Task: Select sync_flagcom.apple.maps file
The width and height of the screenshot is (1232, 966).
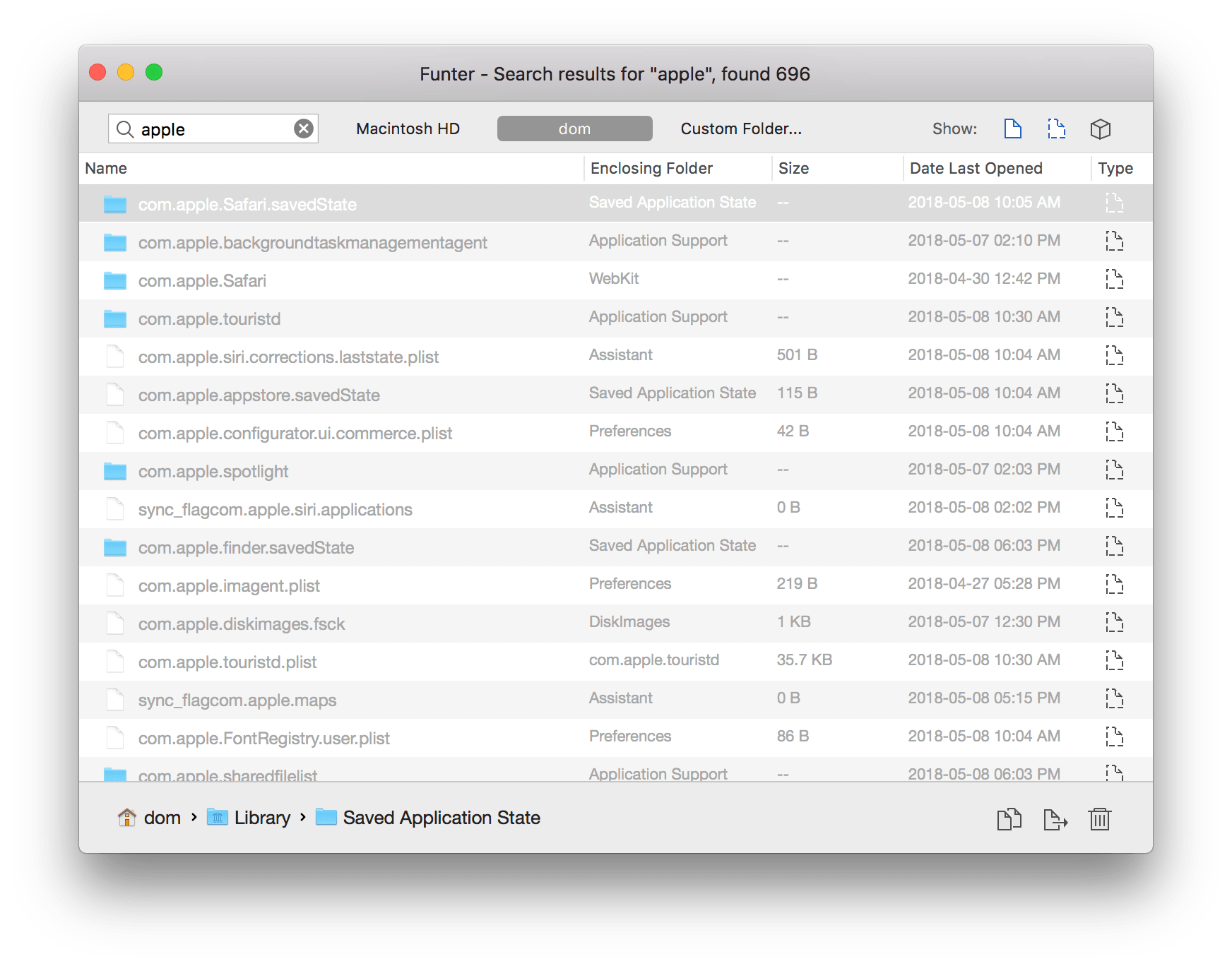Action: (616, 699)
